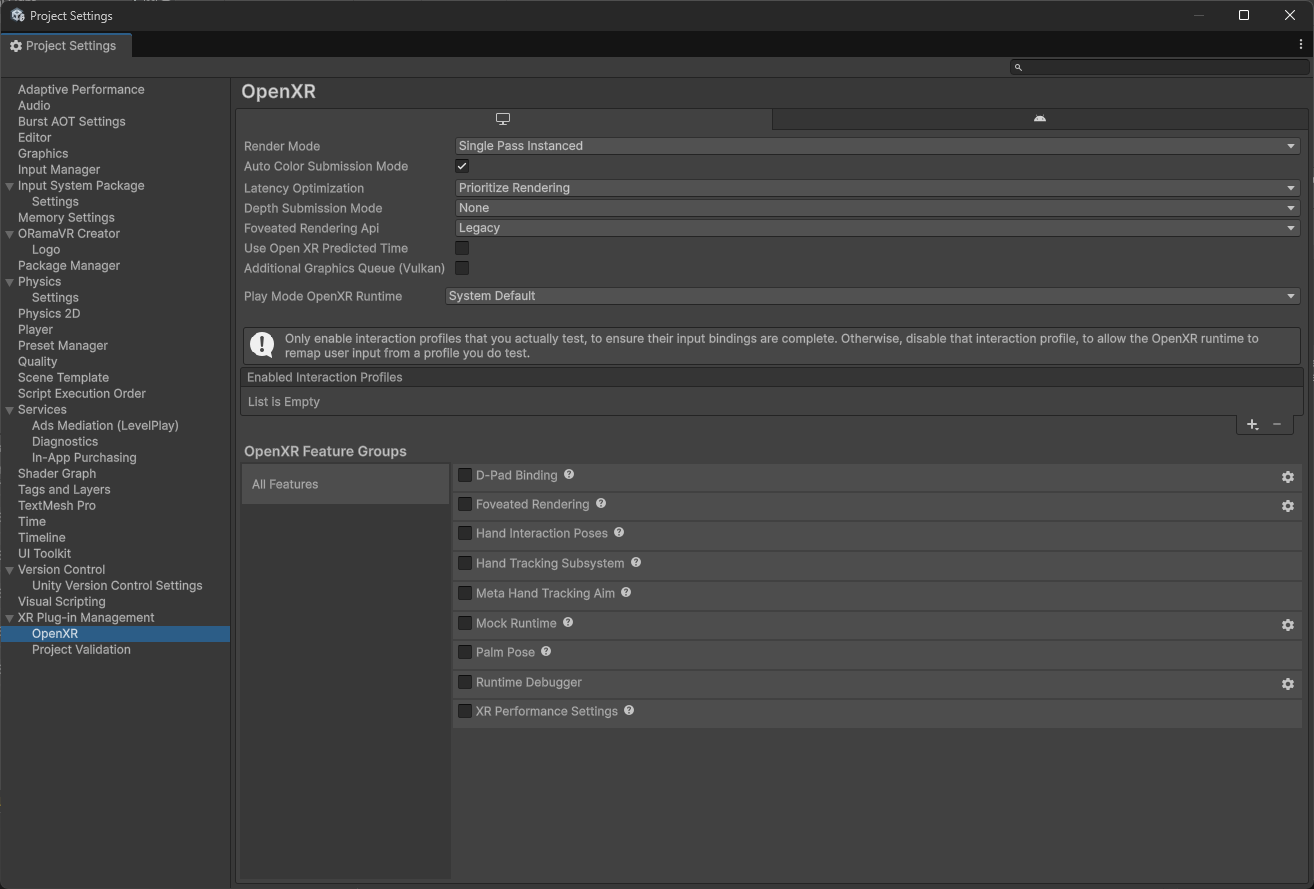Open Foveated Rendering Api dropdown
Screen dimensions: 1314x889
click(877, 228)
